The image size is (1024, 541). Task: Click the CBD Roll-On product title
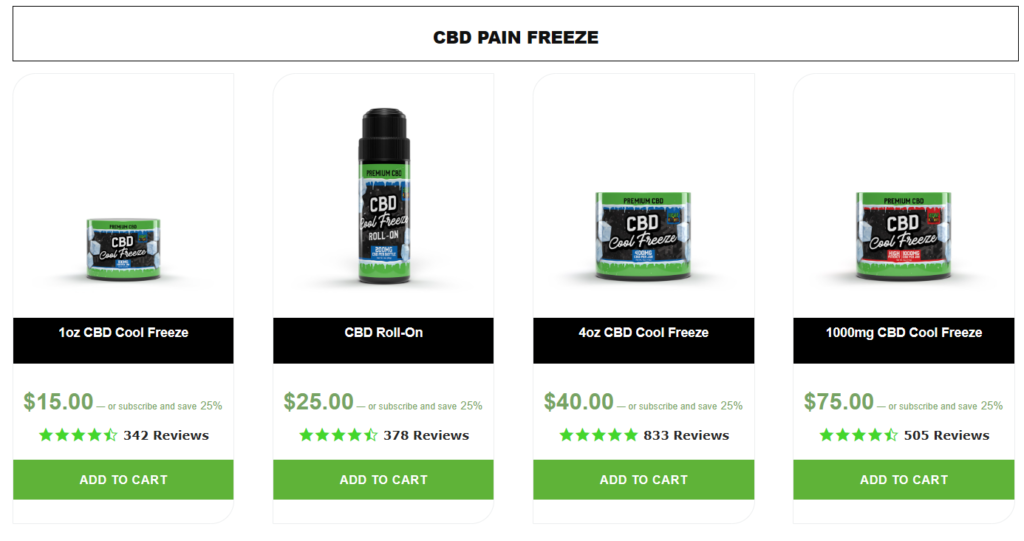[x=383, y=333]
